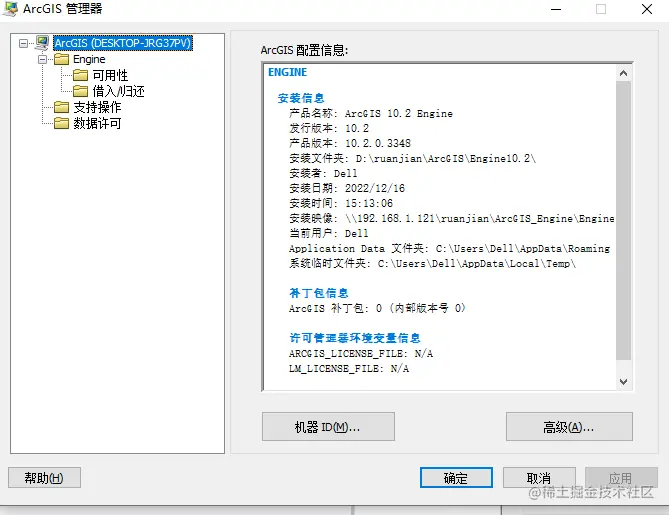Collapse the Engine tree node

point(42,59)
